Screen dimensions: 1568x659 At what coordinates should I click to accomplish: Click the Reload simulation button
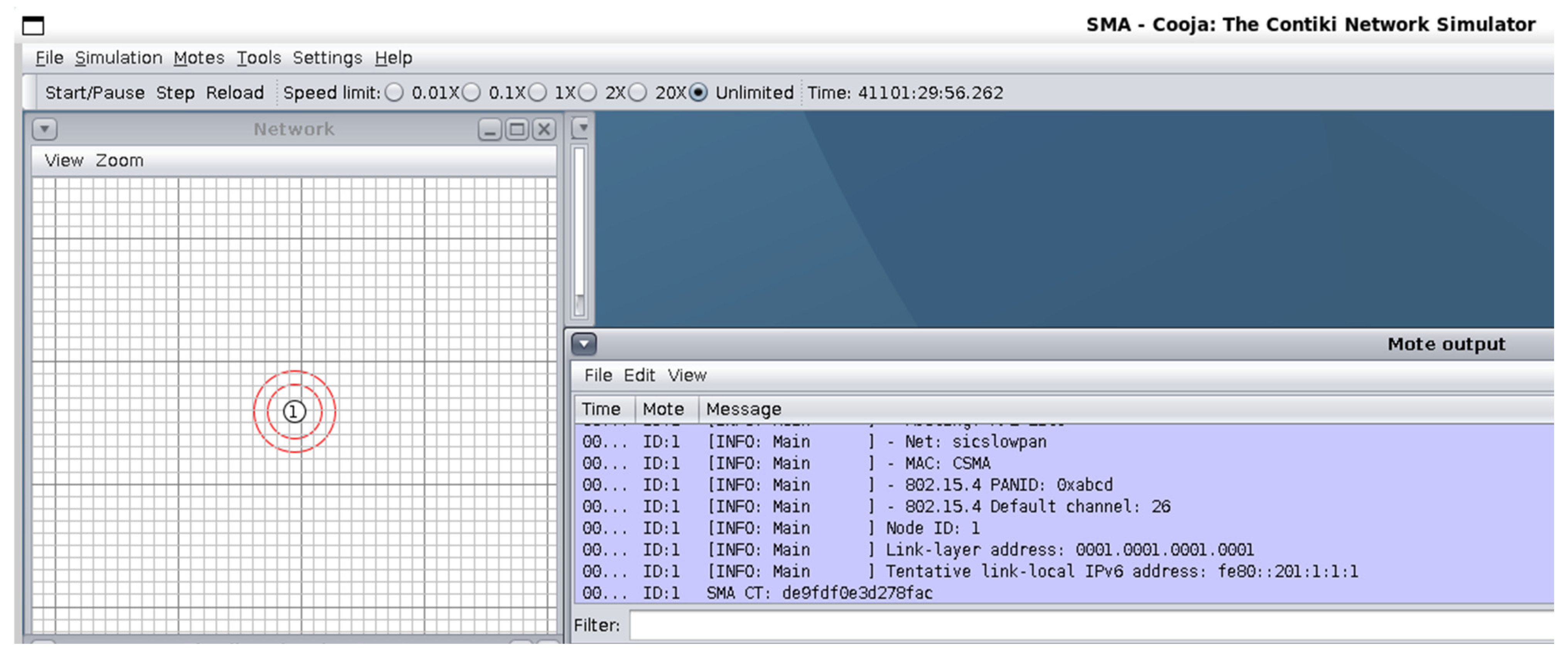pyautogui.click(x=235, y=93)
